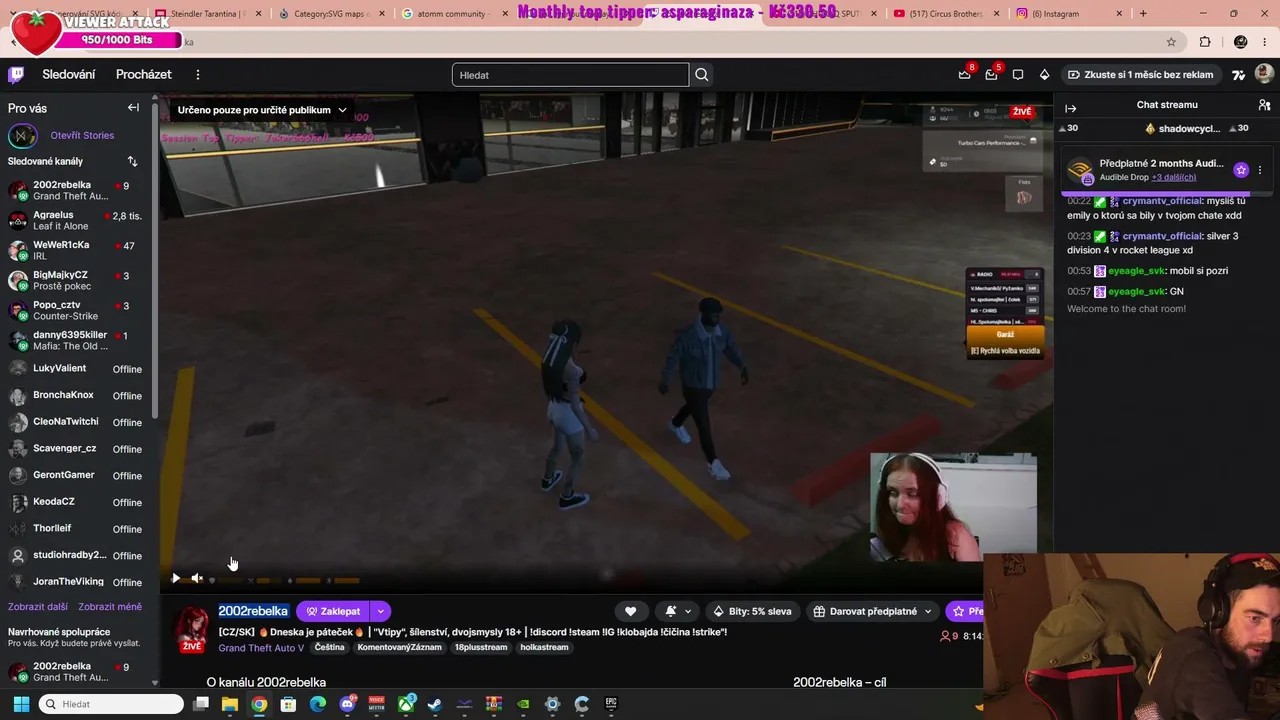The image size is (1280, 720).
Task: Open notification bell dropdown for the channel
Action: click(x=678, y=611)
